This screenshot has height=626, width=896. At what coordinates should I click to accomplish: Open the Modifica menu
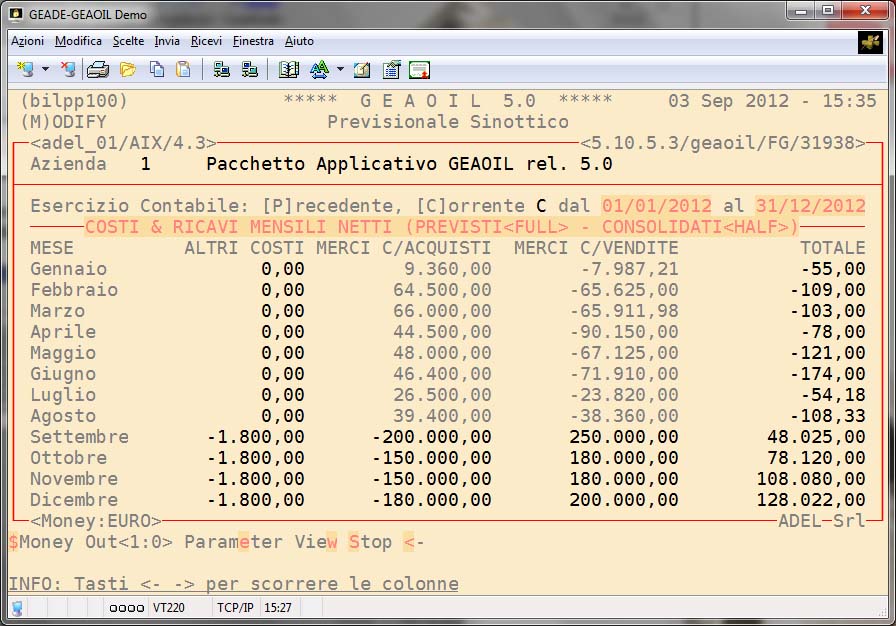(x=78, y=41)
